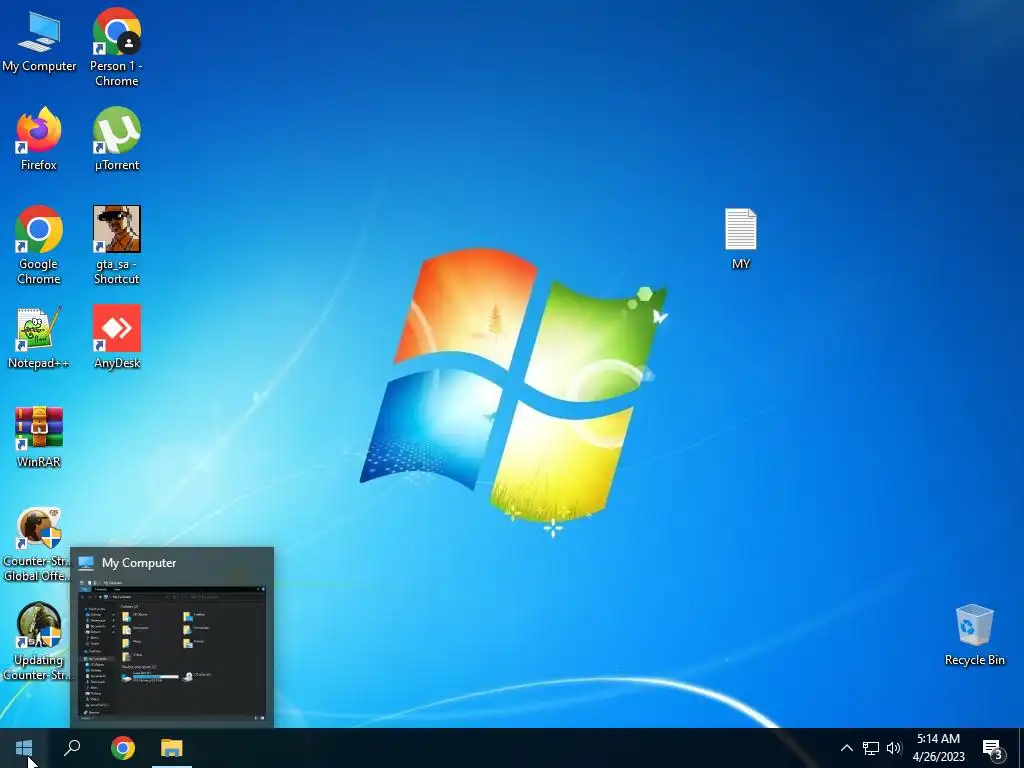
Task: Open the volume speaker tray icon
Action: point(894,748)
